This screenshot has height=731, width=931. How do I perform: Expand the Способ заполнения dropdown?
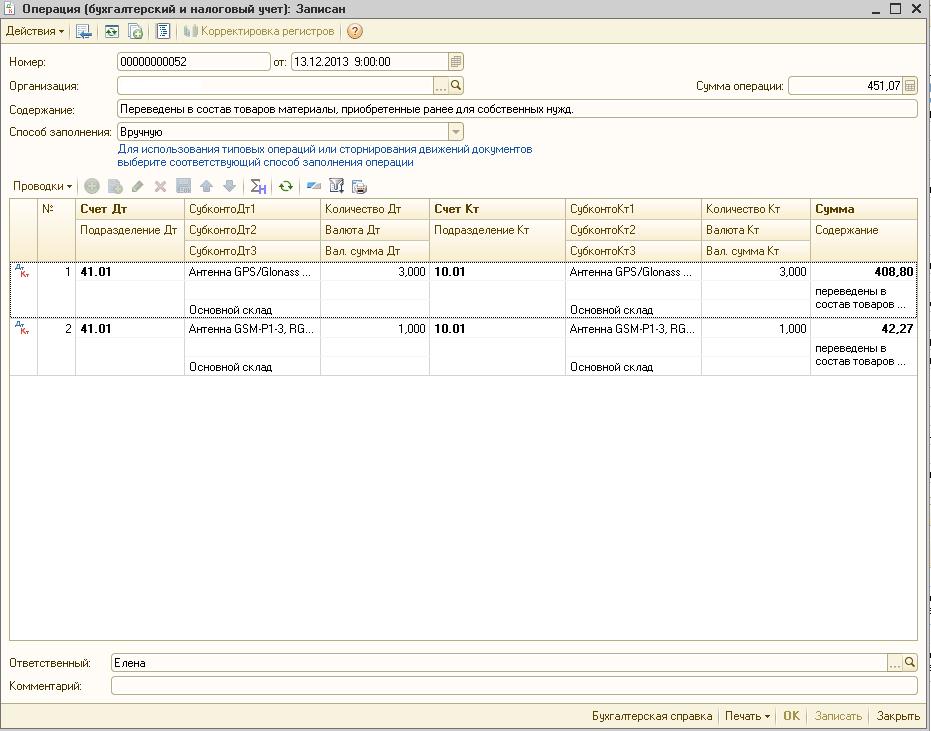[456, 132]
